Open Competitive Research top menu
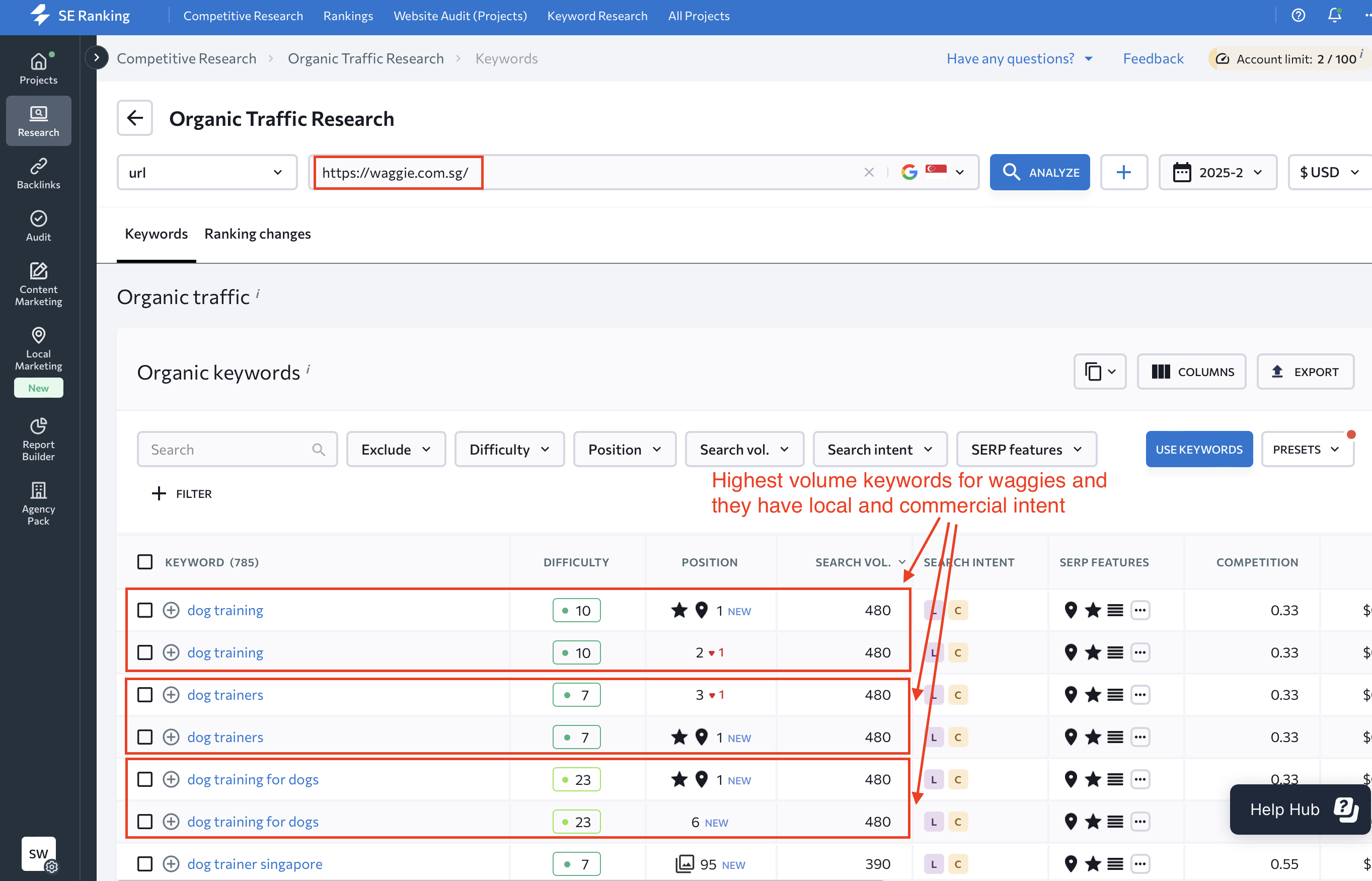Viewport: 1372px width, 881px height. pyautogui.click(x=243, y=16)
